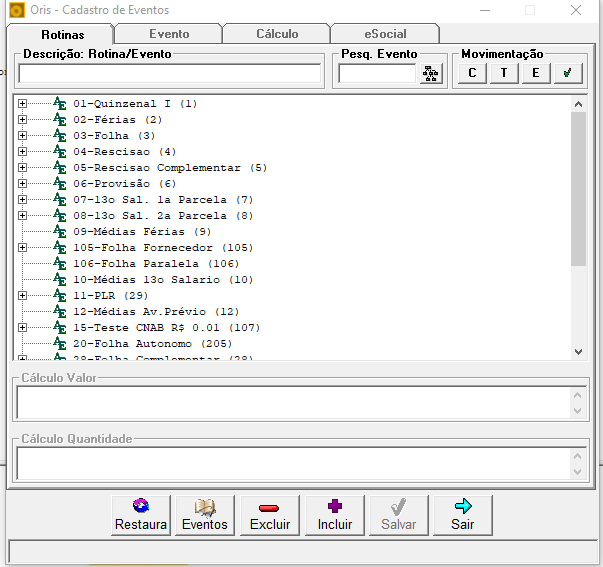Click the AE icon beside 08-13o Sal. 2a Parcela

click(60, 215)
